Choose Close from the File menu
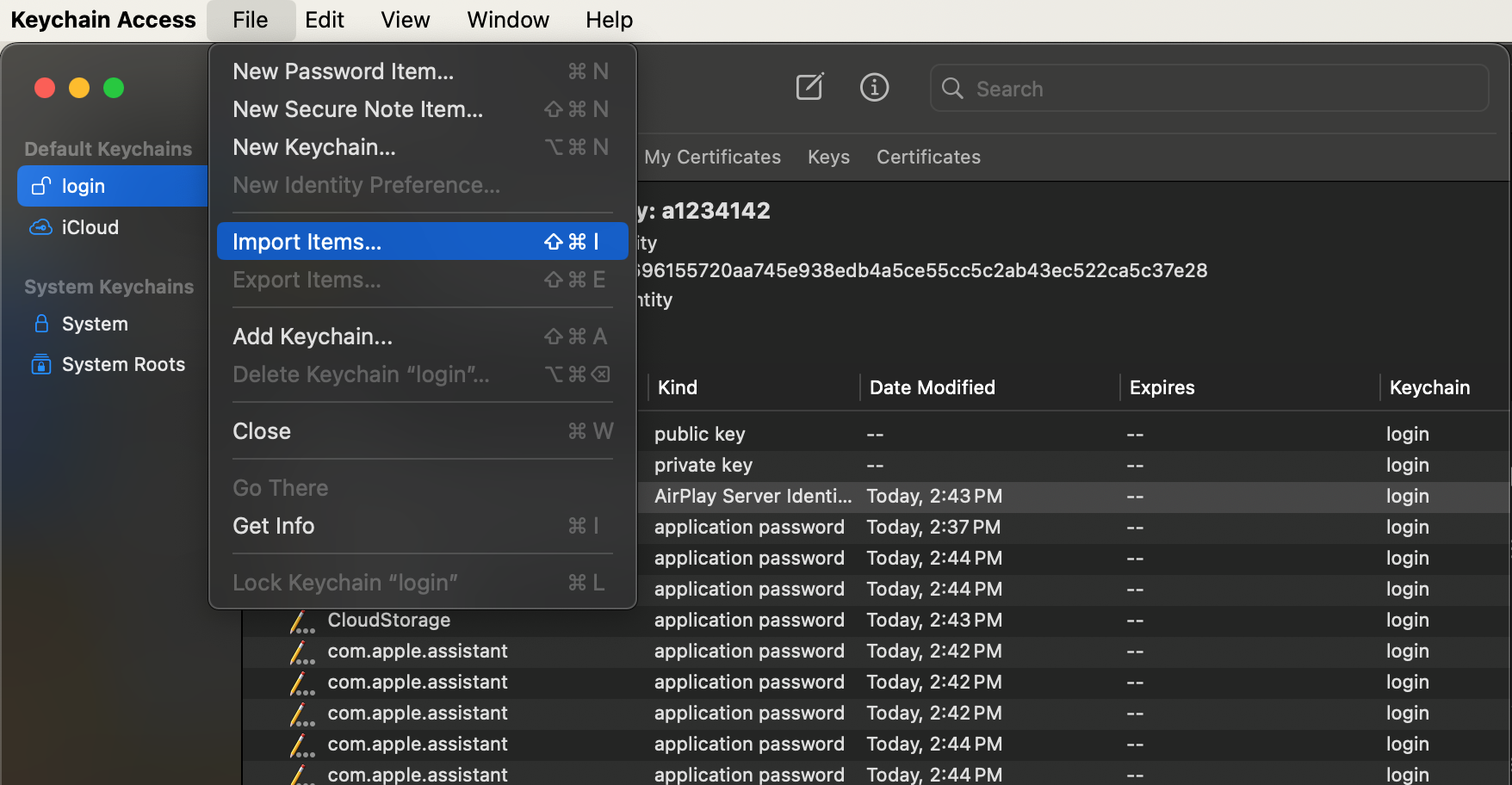Image resolution: width=1512 pixels, height=785 pixels. (422, 431)
